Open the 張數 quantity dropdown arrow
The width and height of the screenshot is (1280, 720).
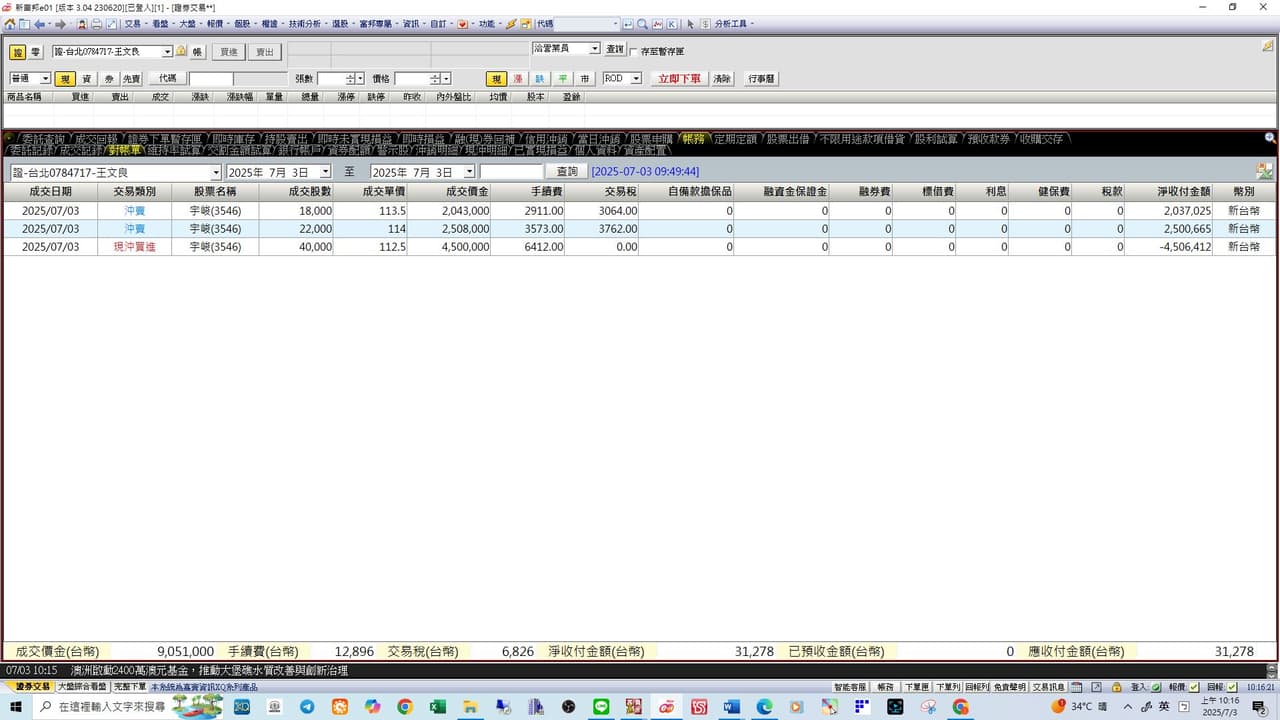[361, 79]
